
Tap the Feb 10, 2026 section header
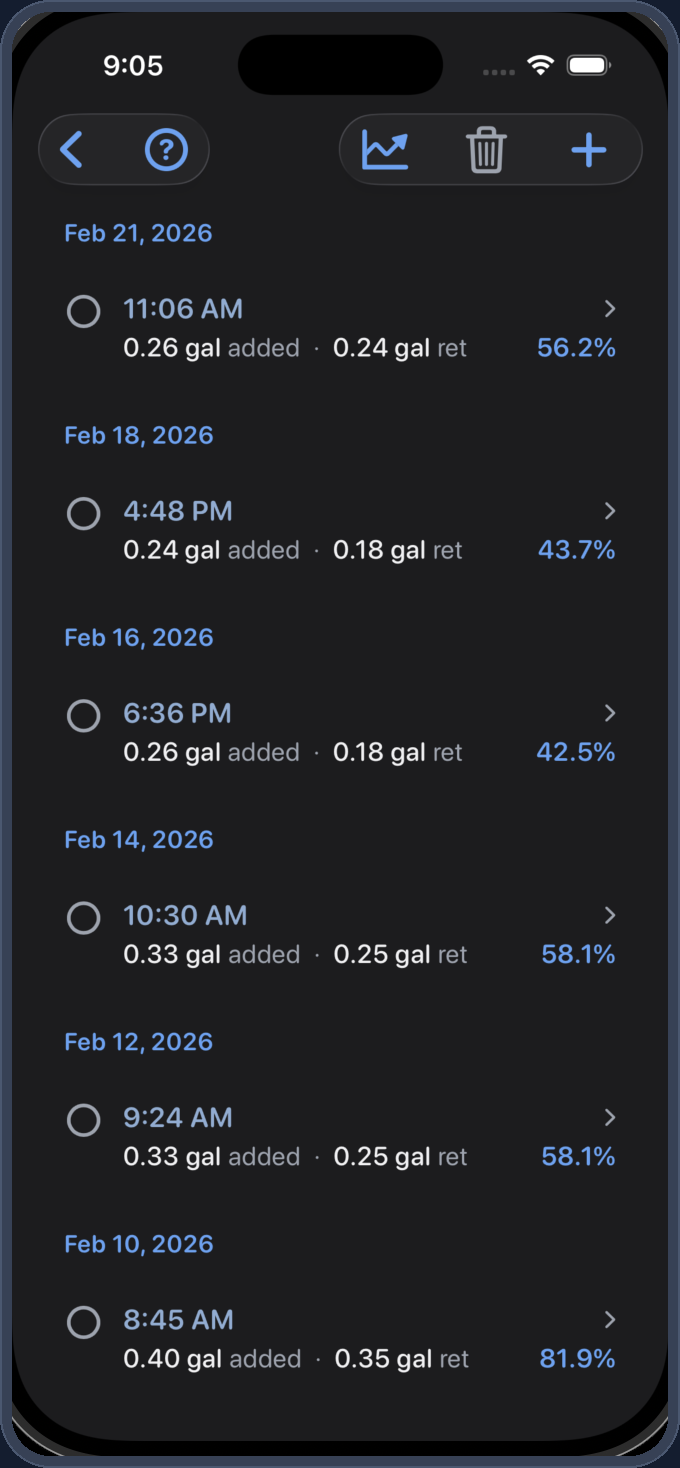point(138,1244)
